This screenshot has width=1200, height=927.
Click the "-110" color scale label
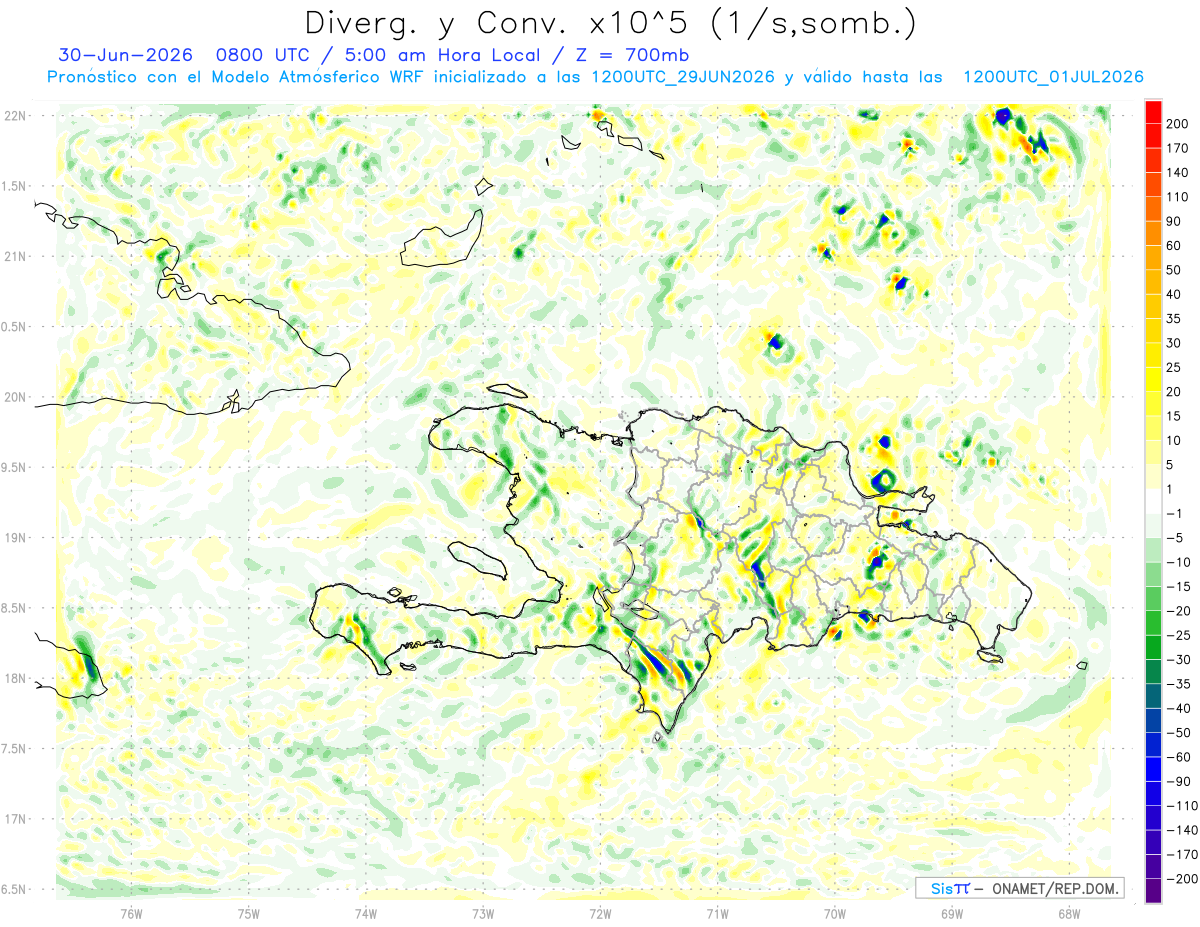1184,806
